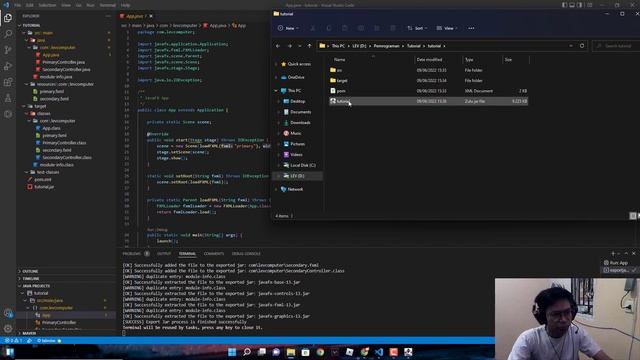Open Search from the Windows taskbar
Viewport: 640px width, 360px height.
[247, 352]
